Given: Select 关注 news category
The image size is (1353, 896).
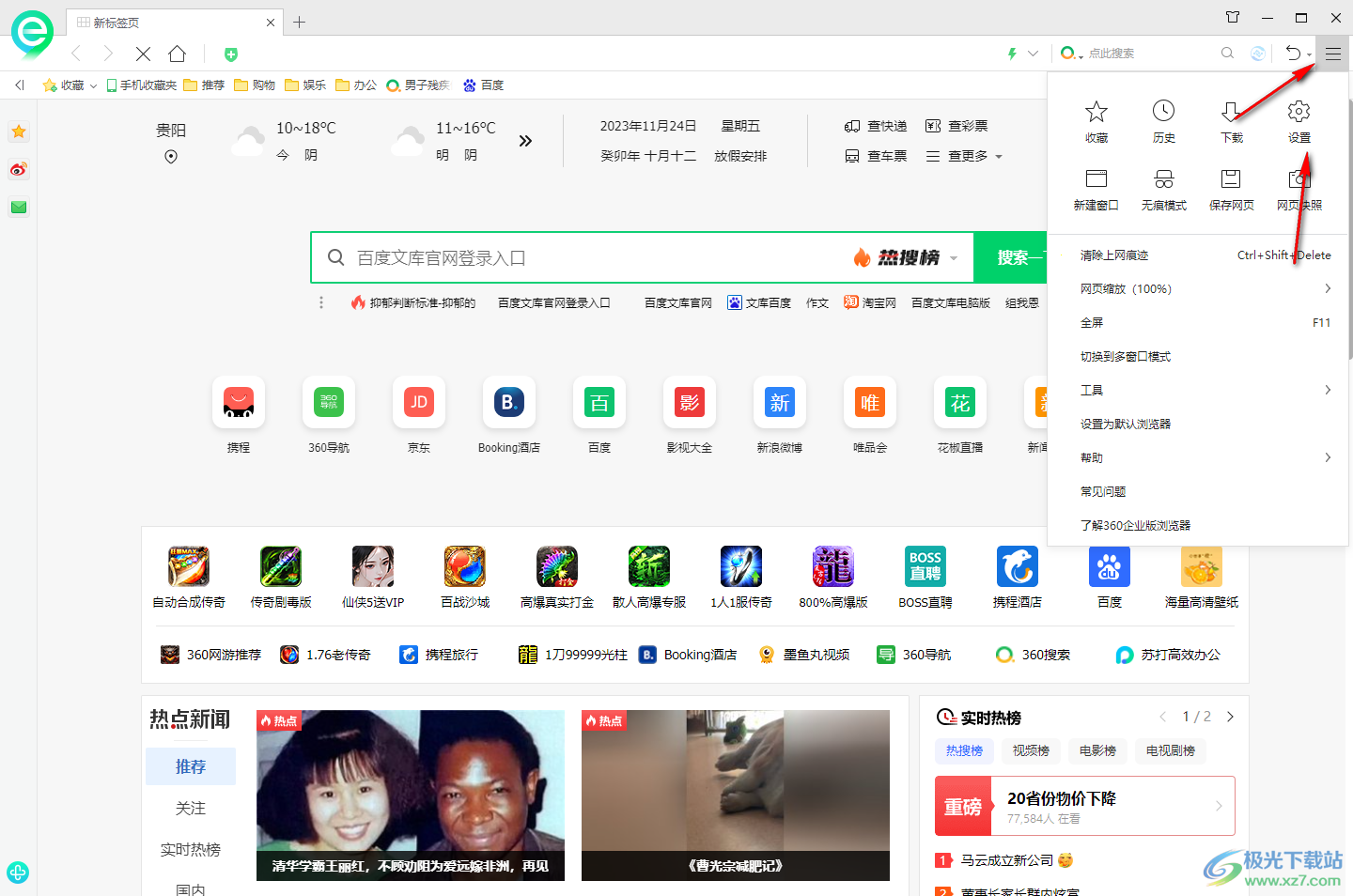Looking at the screenshot, I should click(191, 808).
